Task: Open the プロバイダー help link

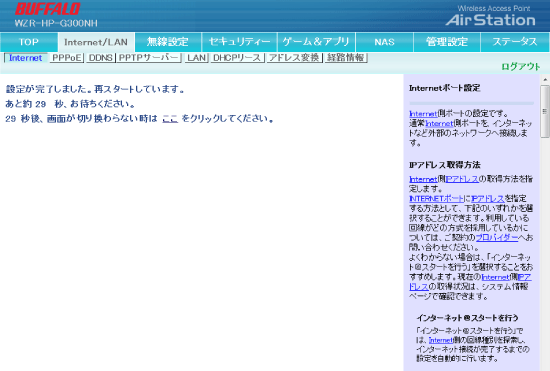Action: tap(497, 237)
